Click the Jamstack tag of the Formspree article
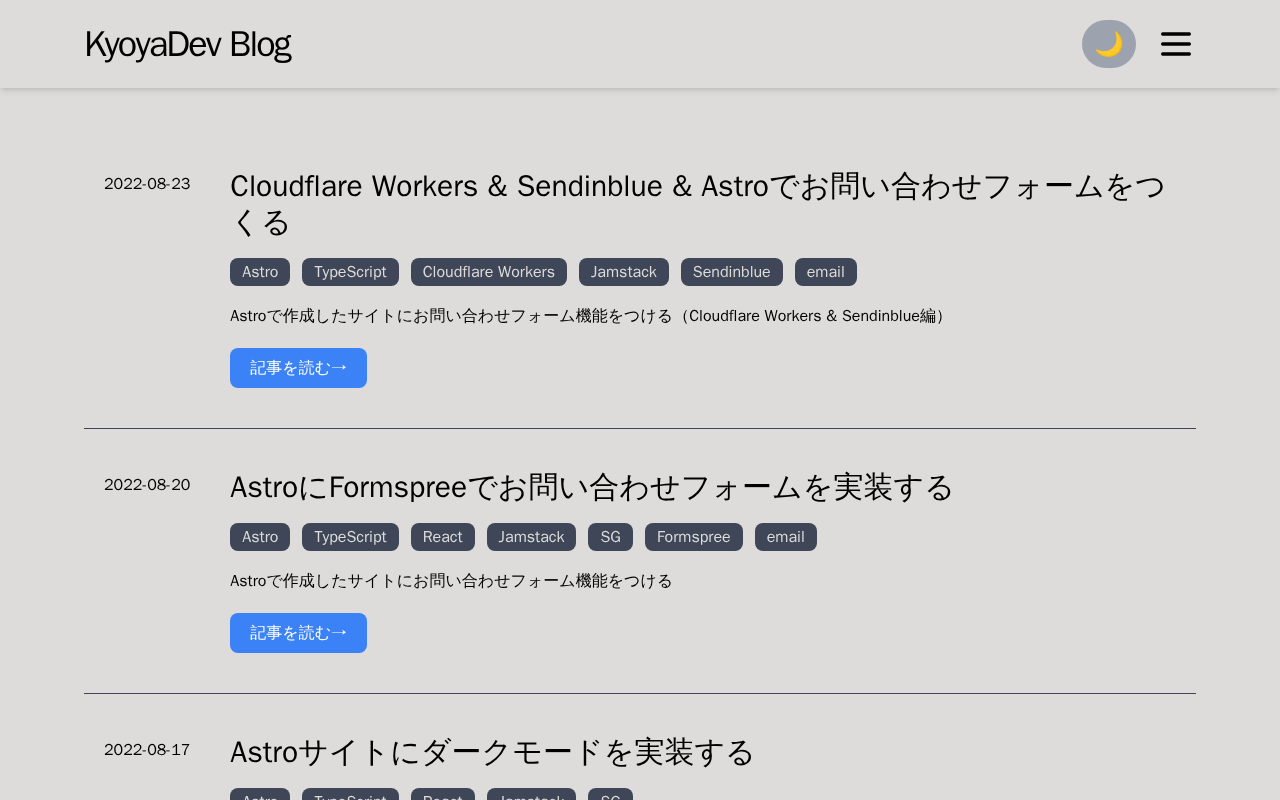Image resolution: width=1280 pixels, height=800 pixels. pos(531,537)
